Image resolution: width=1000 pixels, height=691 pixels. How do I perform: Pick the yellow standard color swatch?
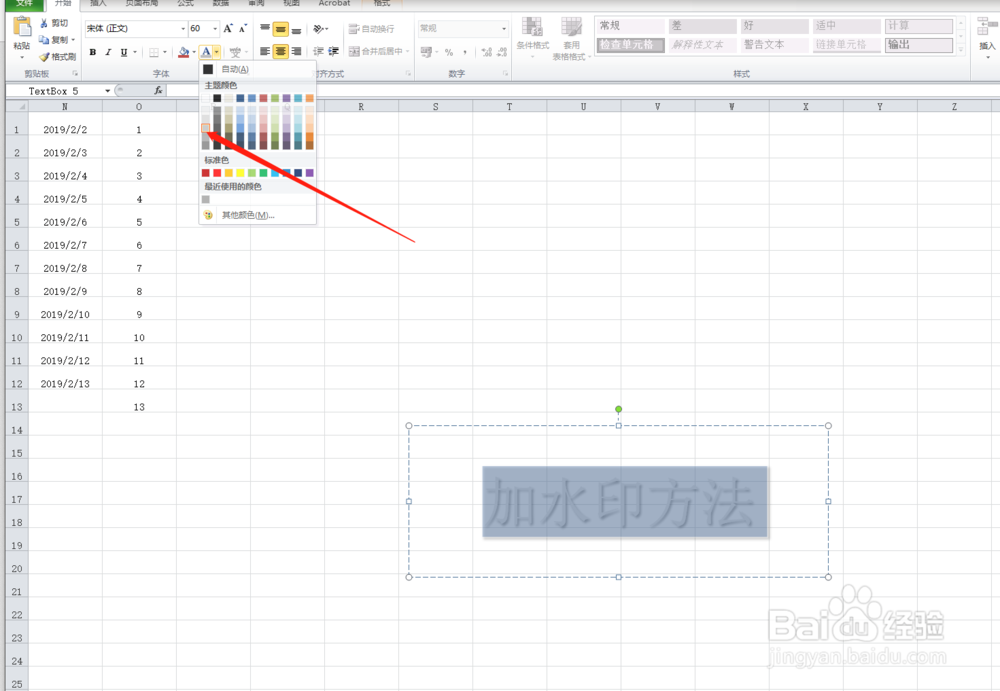point(240,173)
